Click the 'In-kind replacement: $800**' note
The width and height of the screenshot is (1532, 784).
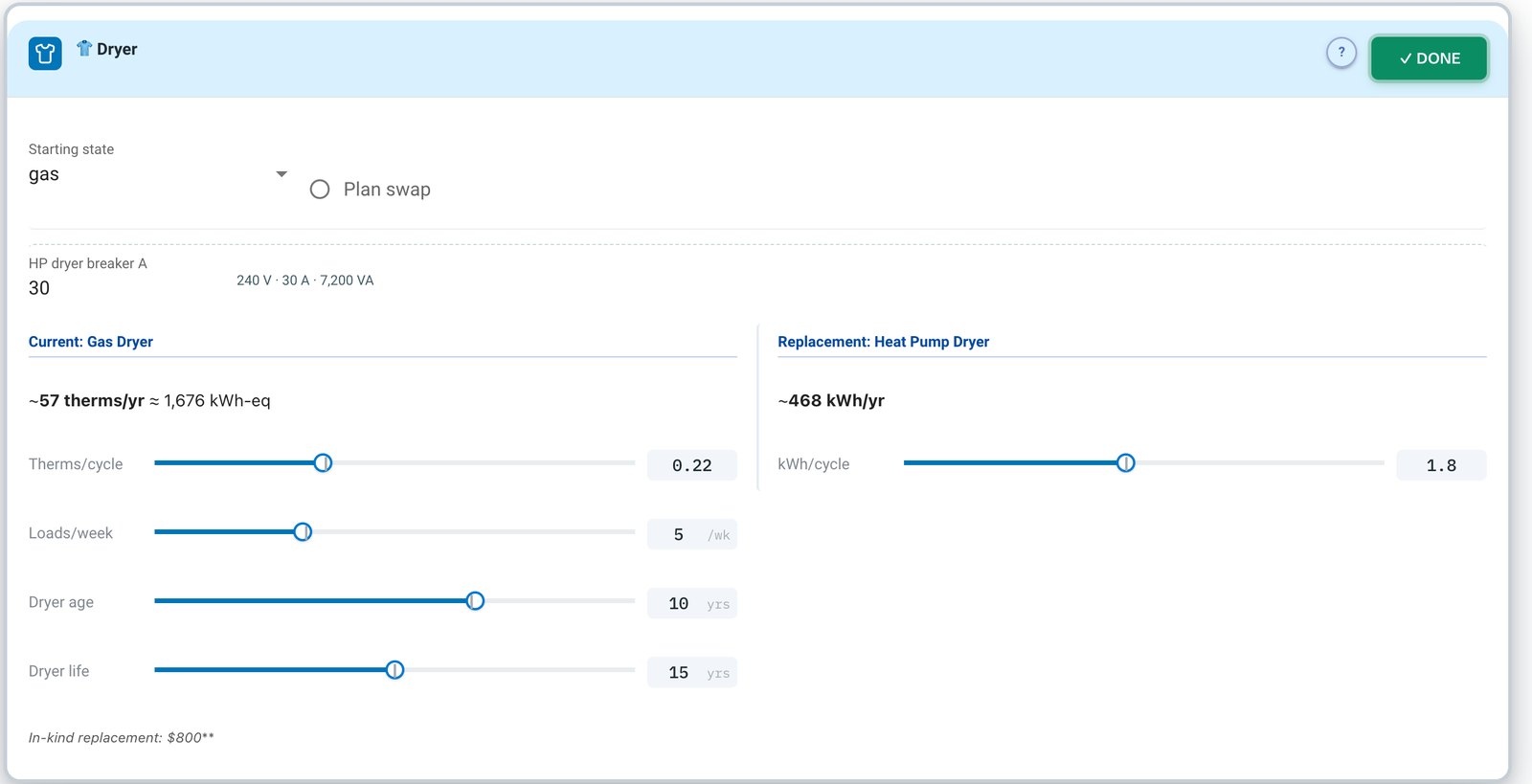[x=122, y=737]
